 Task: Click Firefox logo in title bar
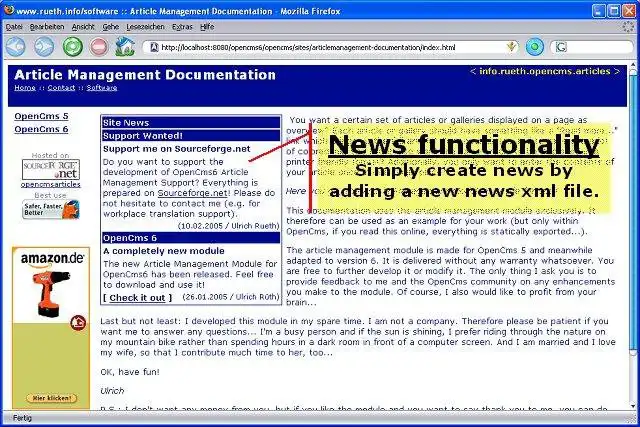9,9
